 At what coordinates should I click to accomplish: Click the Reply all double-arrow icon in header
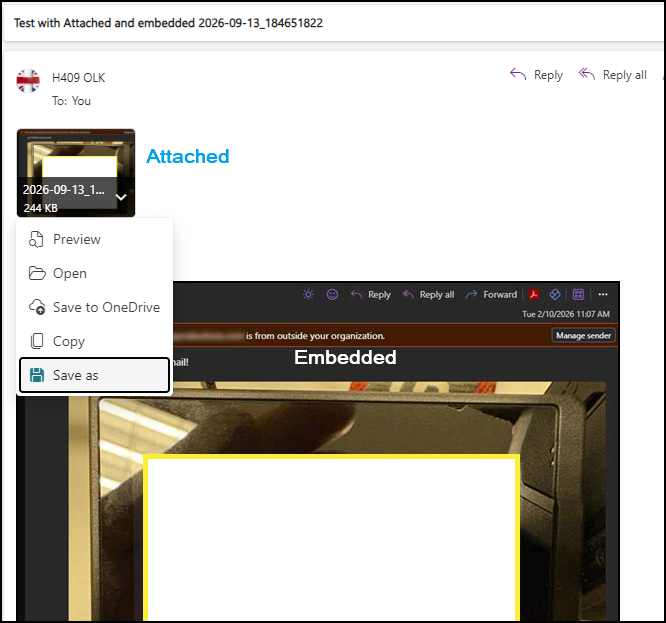587,74
